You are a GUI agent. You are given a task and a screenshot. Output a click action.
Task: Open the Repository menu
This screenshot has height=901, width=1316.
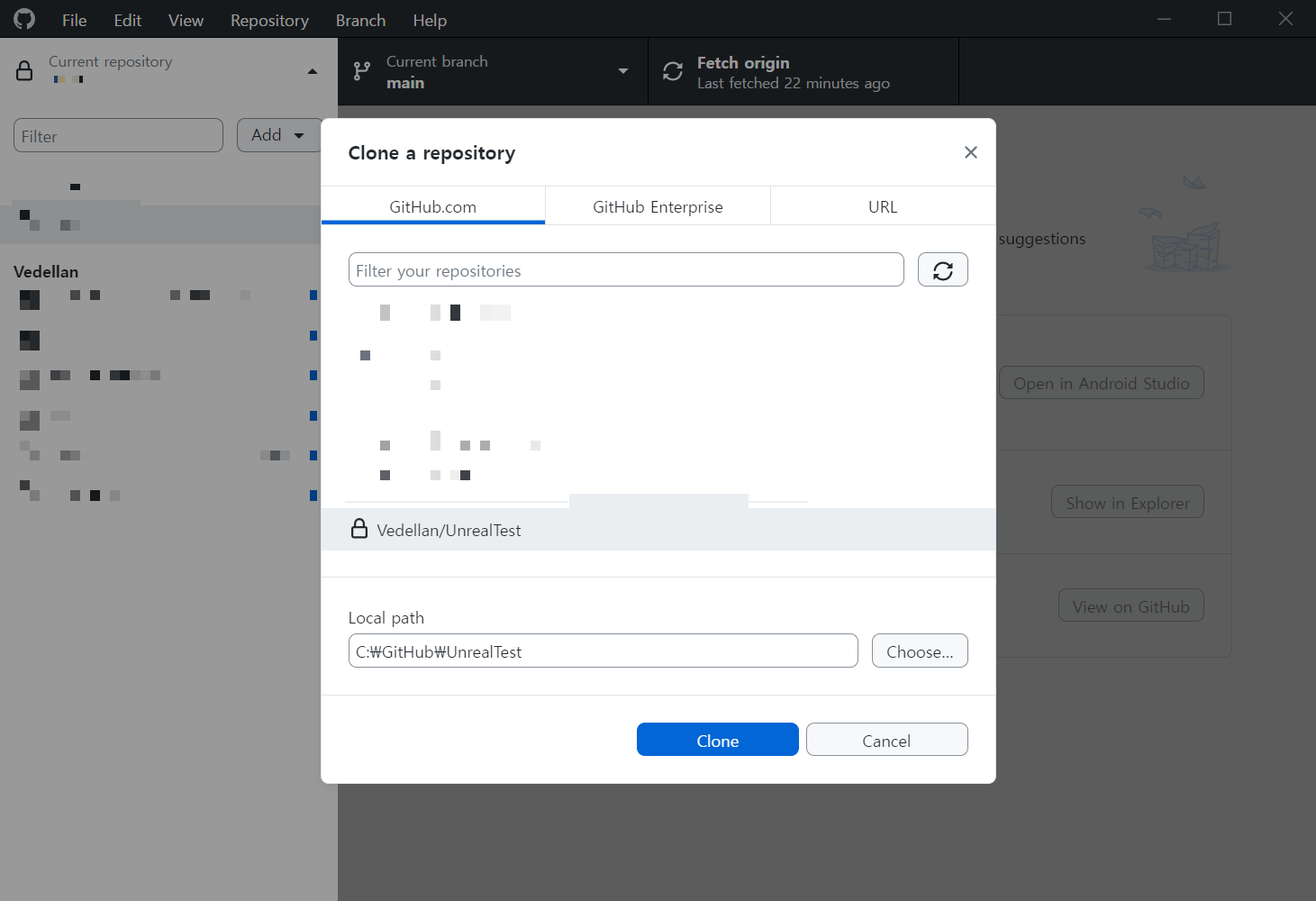(x=269, y=20)
